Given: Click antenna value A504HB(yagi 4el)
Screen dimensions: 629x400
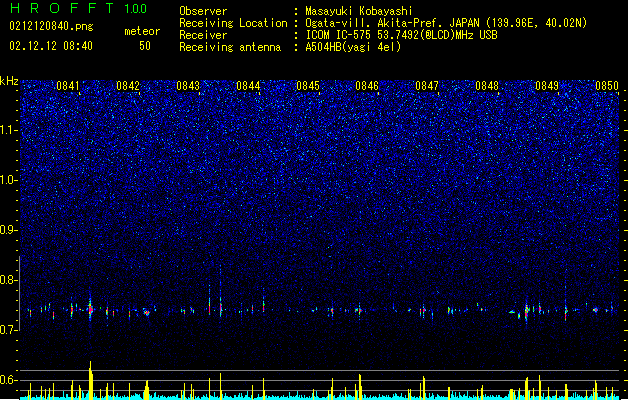Looking at the screenshot, I should [353, 47].
